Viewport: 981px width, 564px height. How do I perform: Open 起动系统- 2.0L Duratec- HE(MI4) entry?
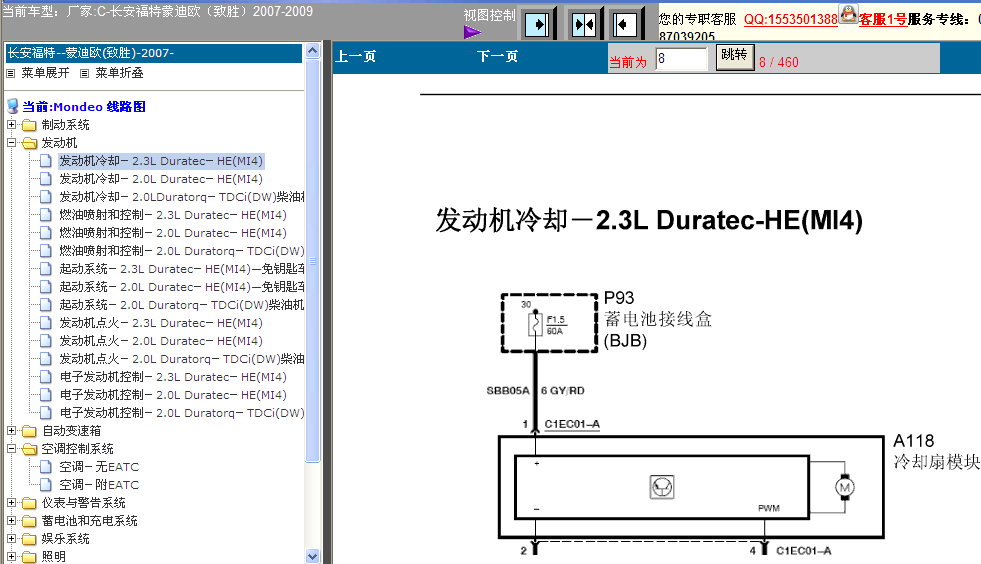click(x=181, y=287)
